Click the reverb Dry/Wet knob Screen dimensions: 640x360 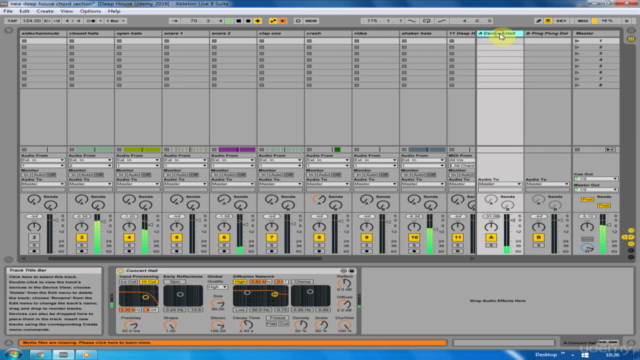[345, 324]
